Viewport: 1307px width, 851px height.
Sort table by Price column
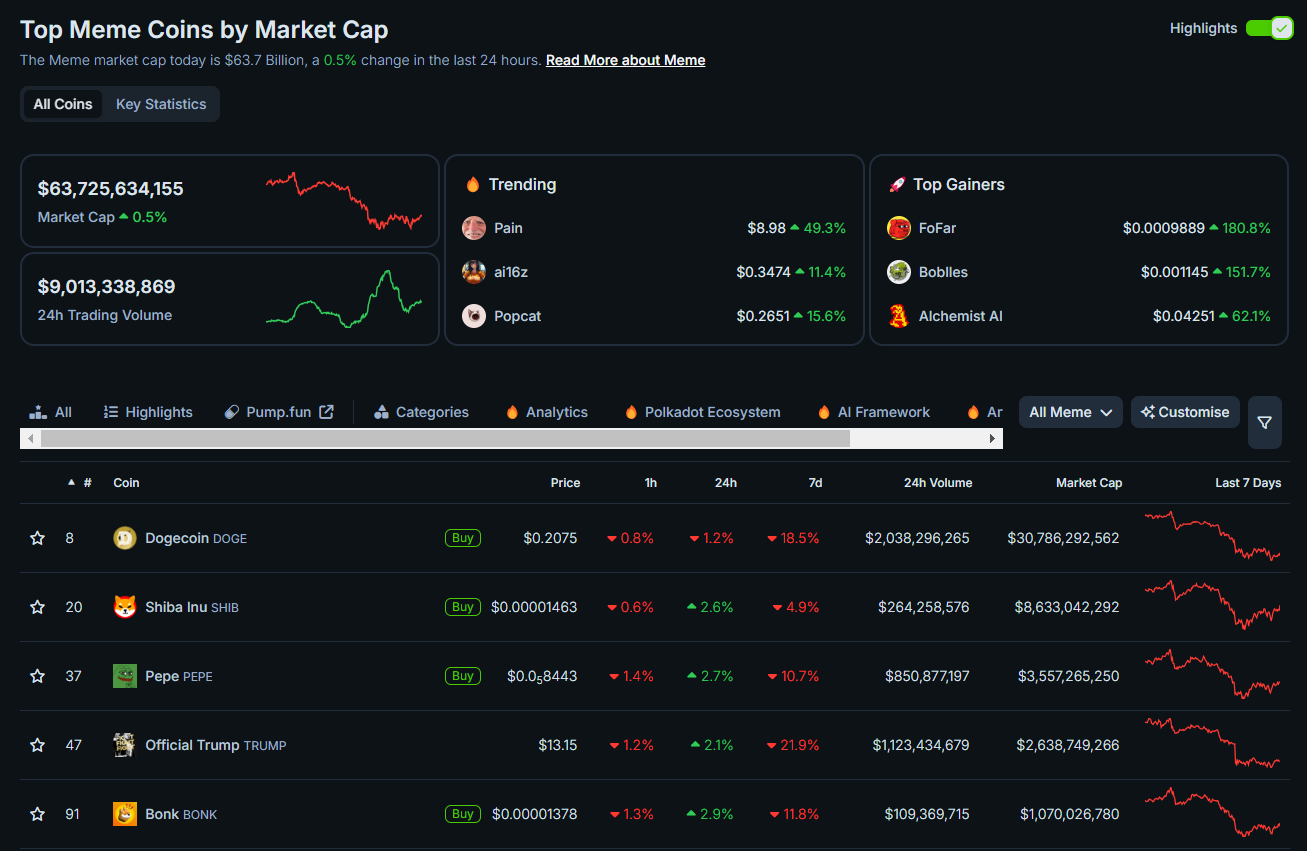[565, 483]
